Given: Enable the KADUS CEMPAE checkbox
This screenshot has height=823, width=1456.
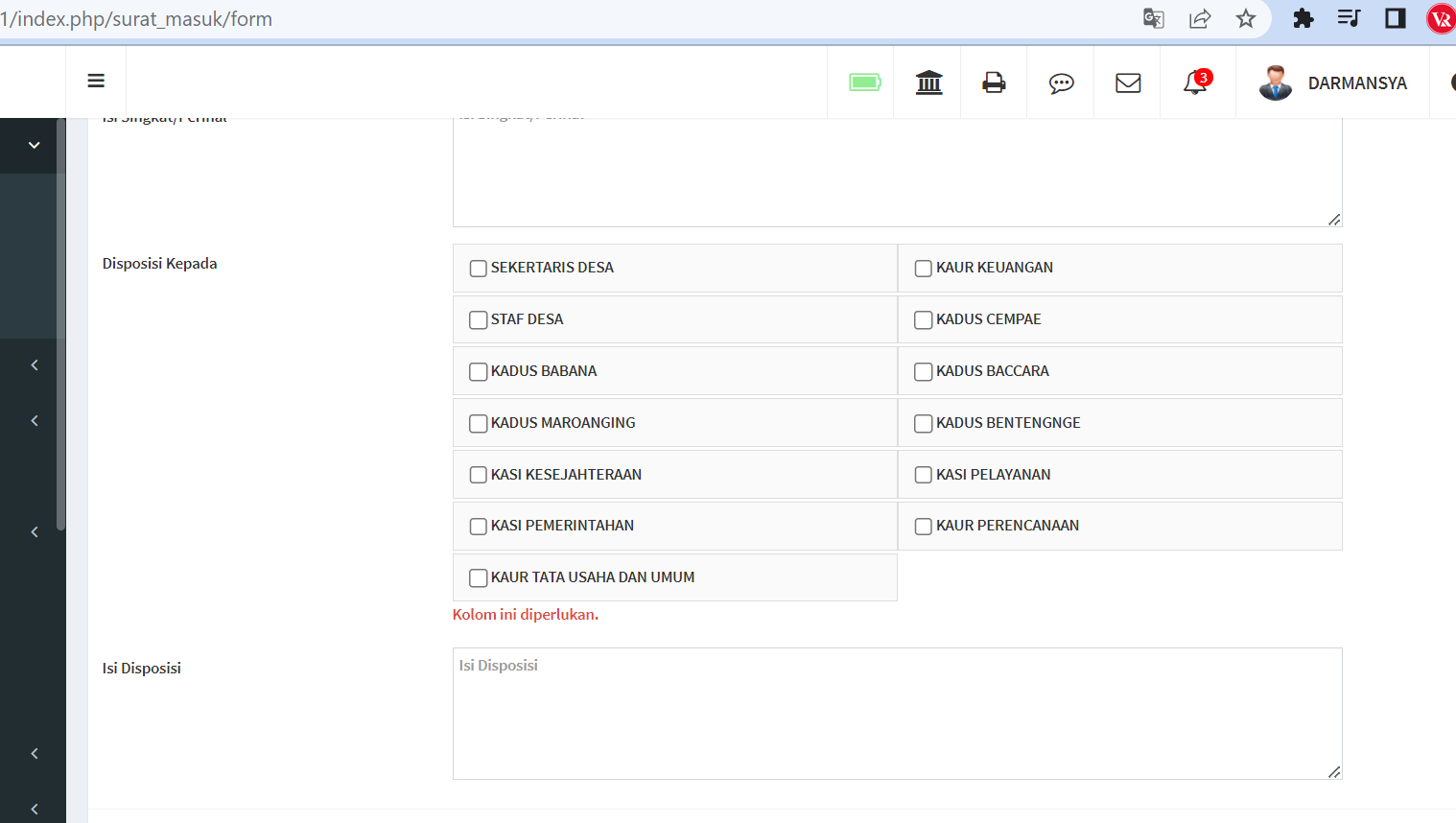Looking at the screenshot, I should click(923, 319).
